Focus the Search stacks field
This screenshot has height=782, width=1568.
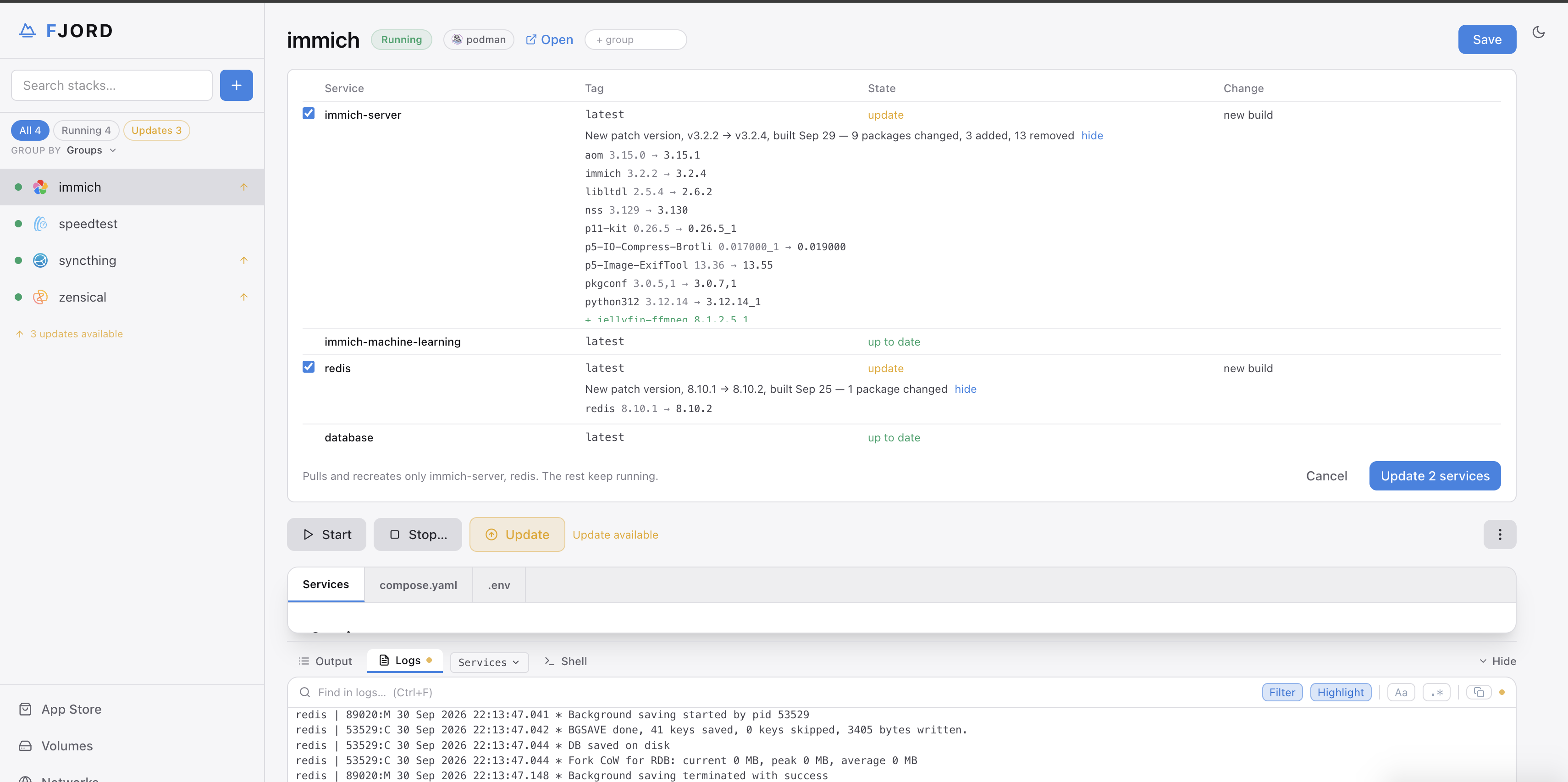pos(111,85)
